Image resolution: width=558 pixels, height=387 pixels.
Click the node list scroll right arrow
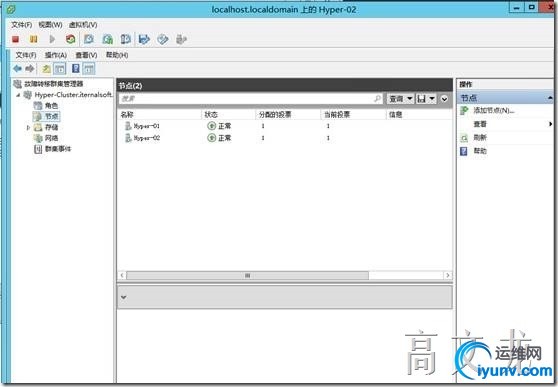pyautogui.click(x=448, y=276)
